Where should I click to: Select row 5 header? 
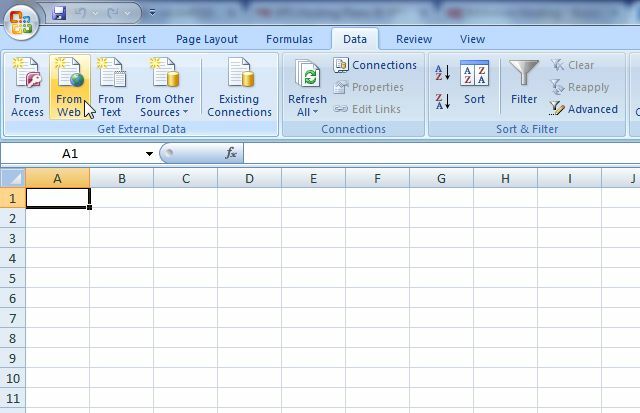point(13,278)
